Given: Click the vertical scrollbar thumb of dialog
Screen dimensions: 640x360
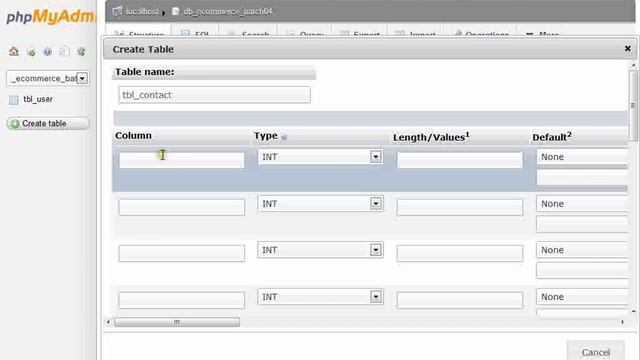Looking at the screenshot, I should pos(633,105).
